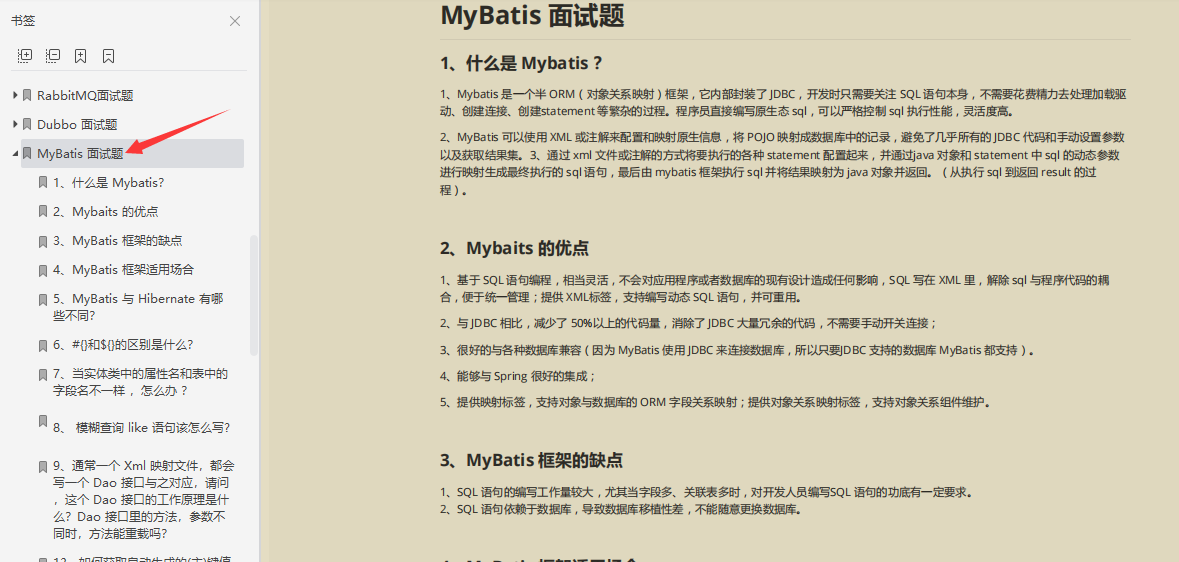Click line 5、提供映射标签，支持对象

tap(715, 403)
